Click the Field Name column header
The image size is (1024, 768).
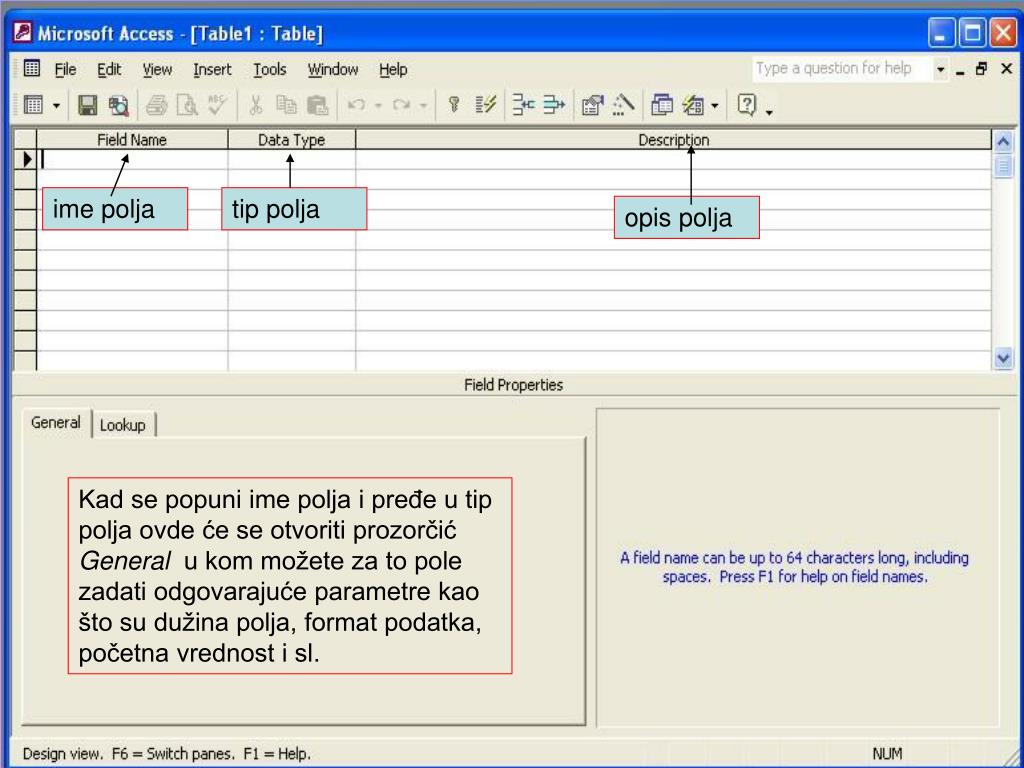pos(132,140)
